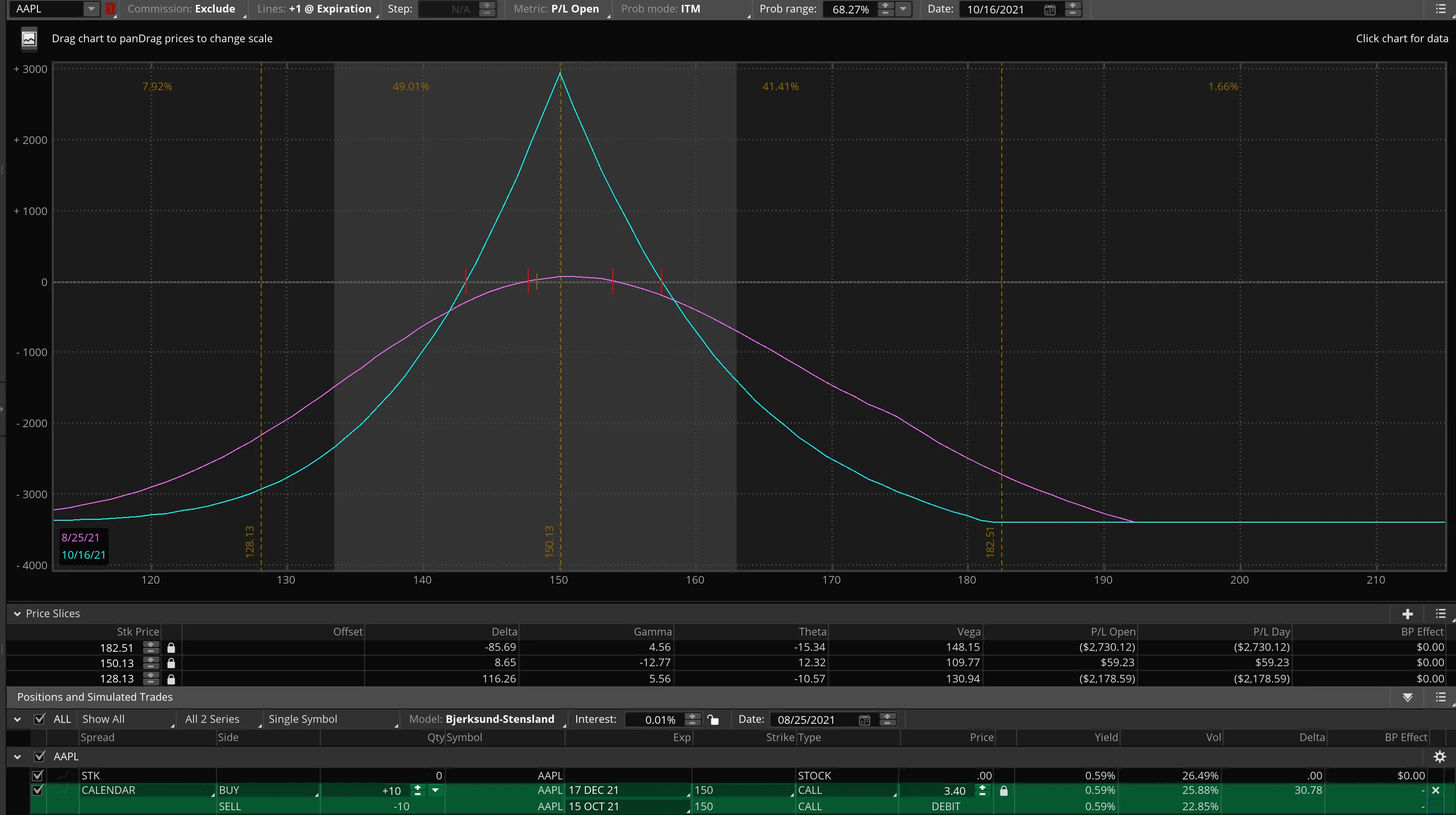This screenshot has height=815, width=1456.
Task: Adjust the 10/16/2021 date stepper
Action: [1072, 9]
